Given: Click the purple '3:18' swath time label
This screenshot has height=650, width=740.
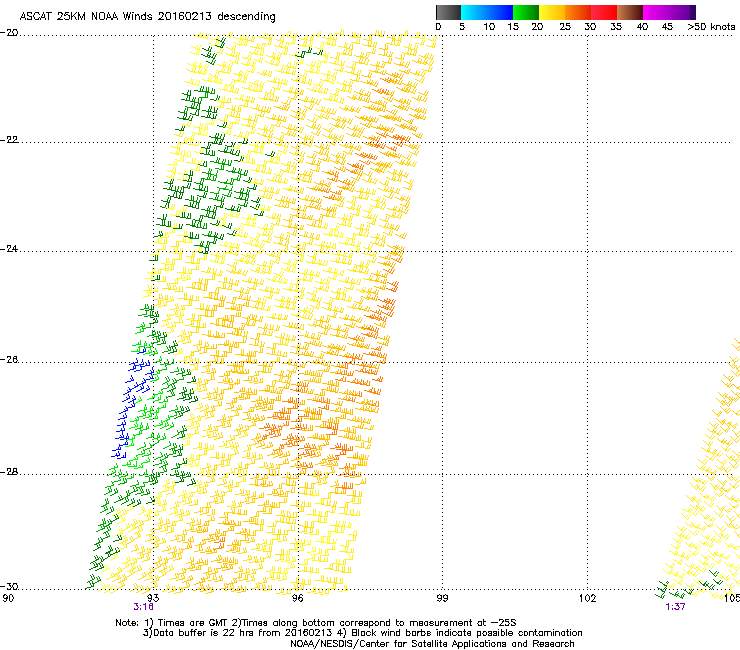Looking at the screenshot, I should (143, 607).
